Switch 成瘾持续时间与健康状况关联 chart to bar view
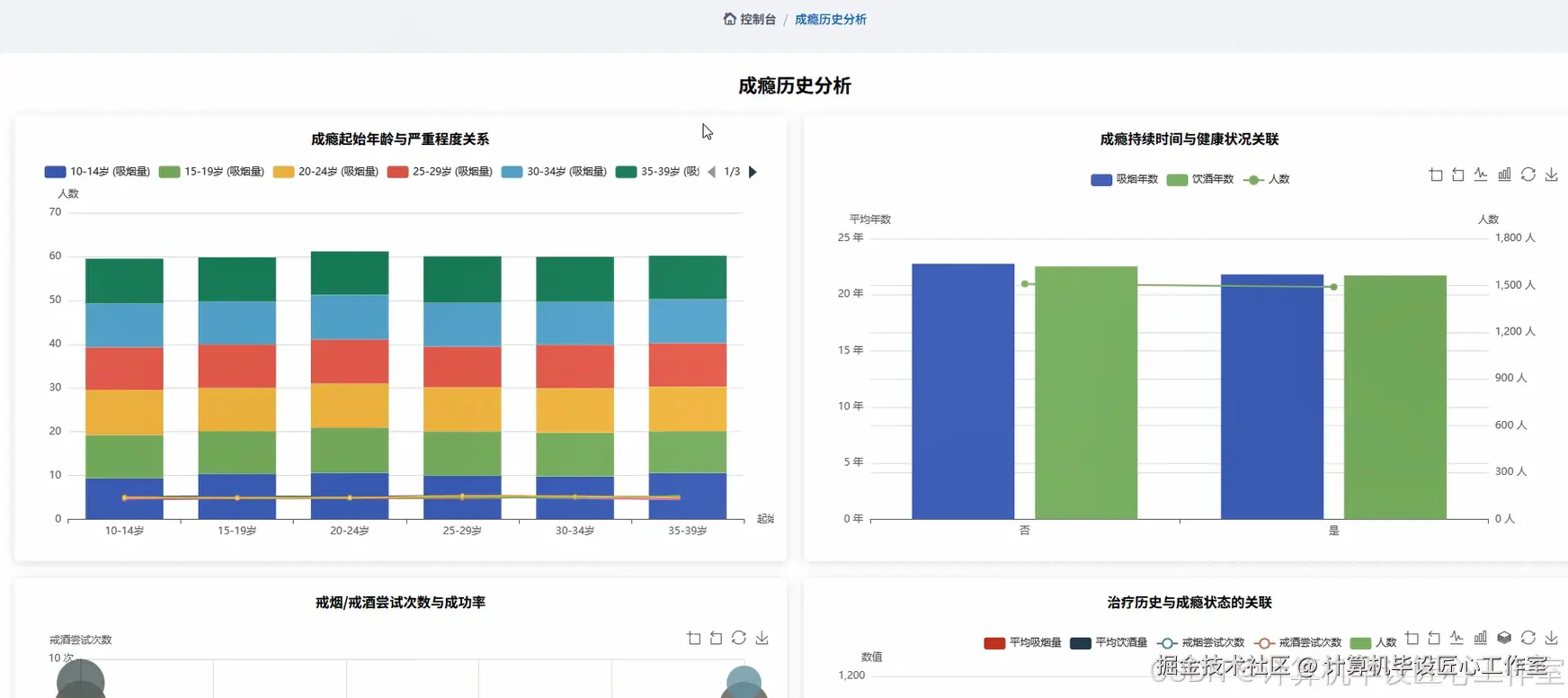The height and width of the screenshot is (698, 1568). (x=1504, y=174)
